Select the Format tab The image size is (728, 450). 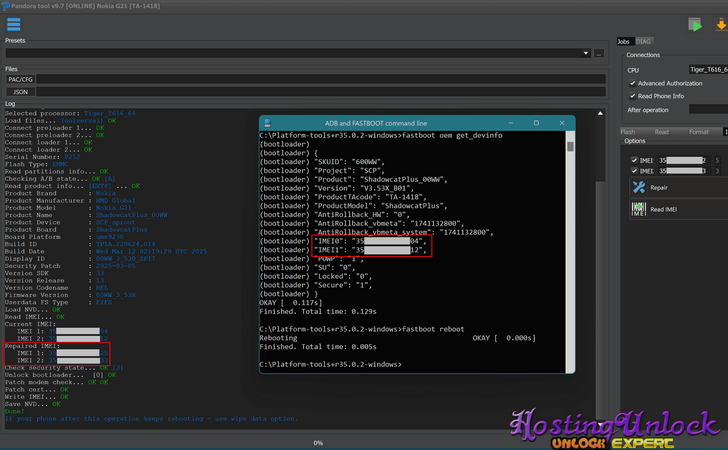point(698,132)
